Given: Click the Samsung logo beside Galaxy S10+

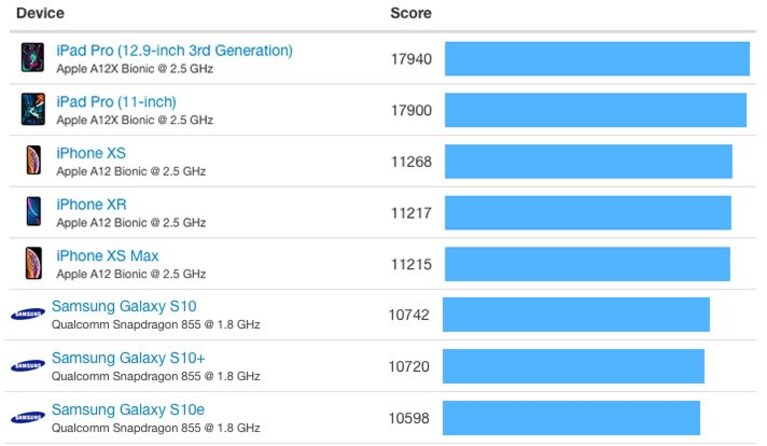Looking at the screenshot, I should (28, 365).
